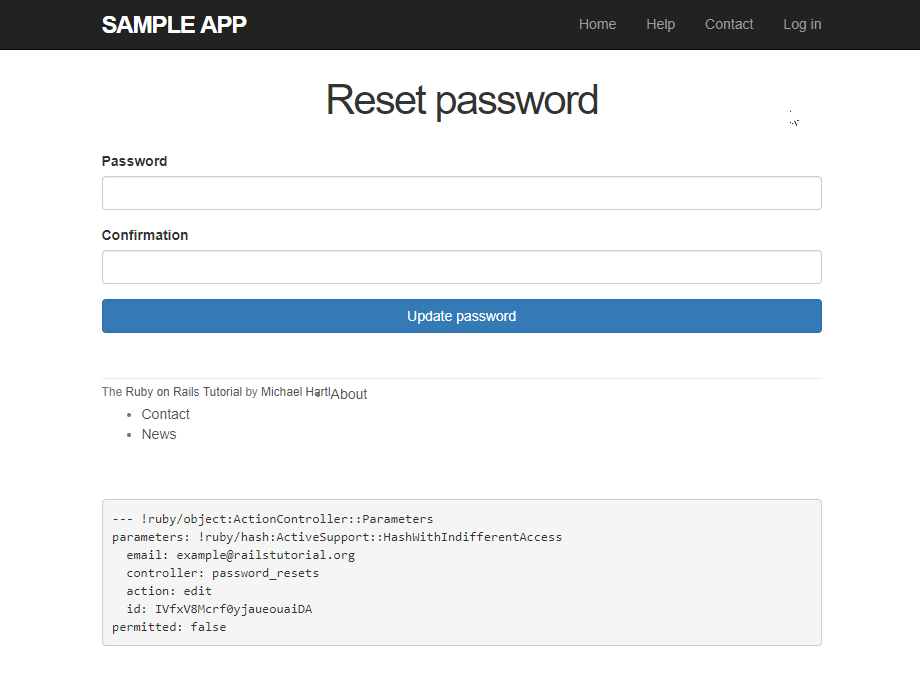This screenshot has width=920, height=694.
Task: Open the News footer link
Action: tap(158, 434)
